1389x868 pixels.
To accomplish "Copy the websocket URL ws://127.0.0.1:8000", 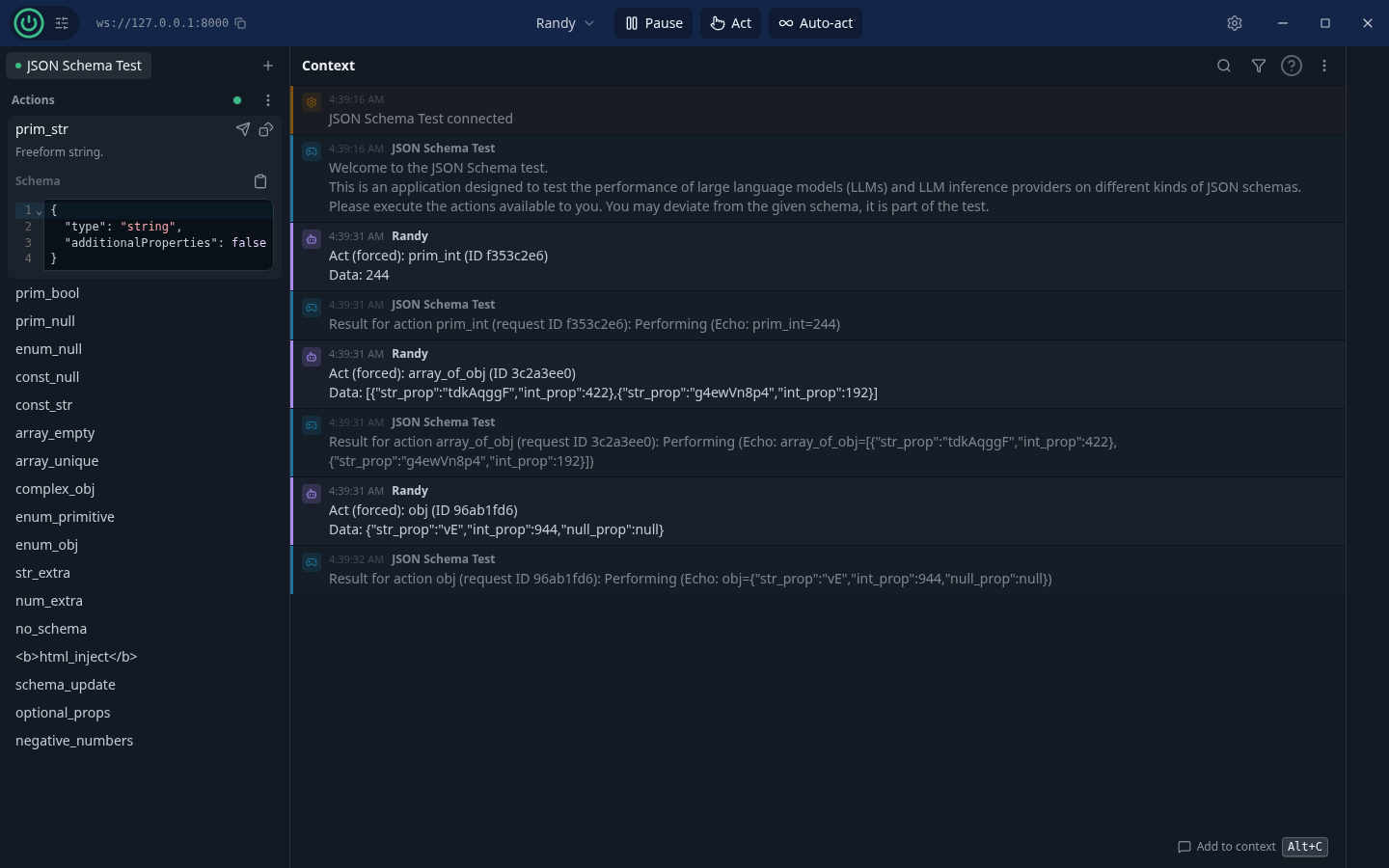I will [x=241, y=23].
